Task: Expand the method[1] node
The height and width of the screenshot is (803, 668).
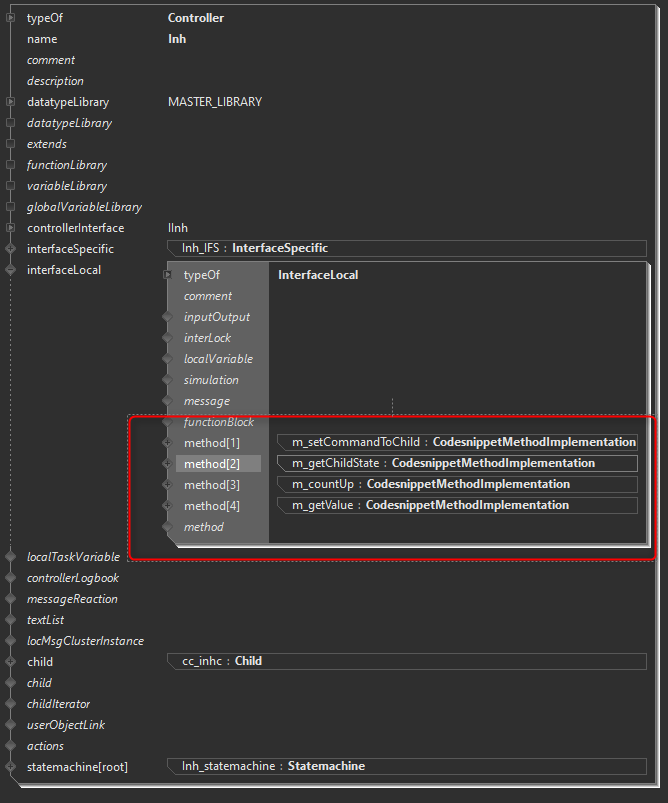Action: pos(167,443)
